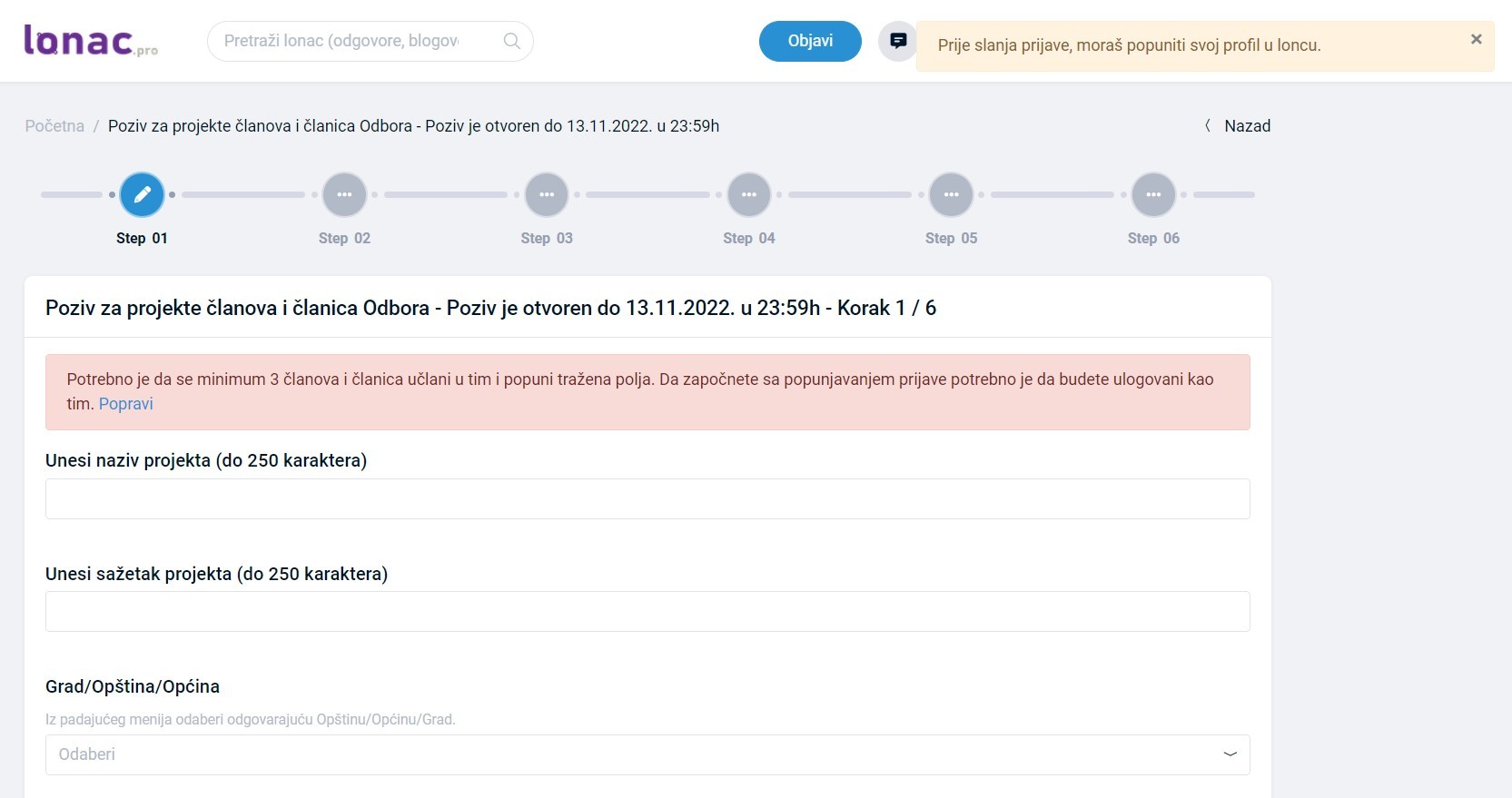Focus the Pretraži lonac search field

click(x=354, y=41)
